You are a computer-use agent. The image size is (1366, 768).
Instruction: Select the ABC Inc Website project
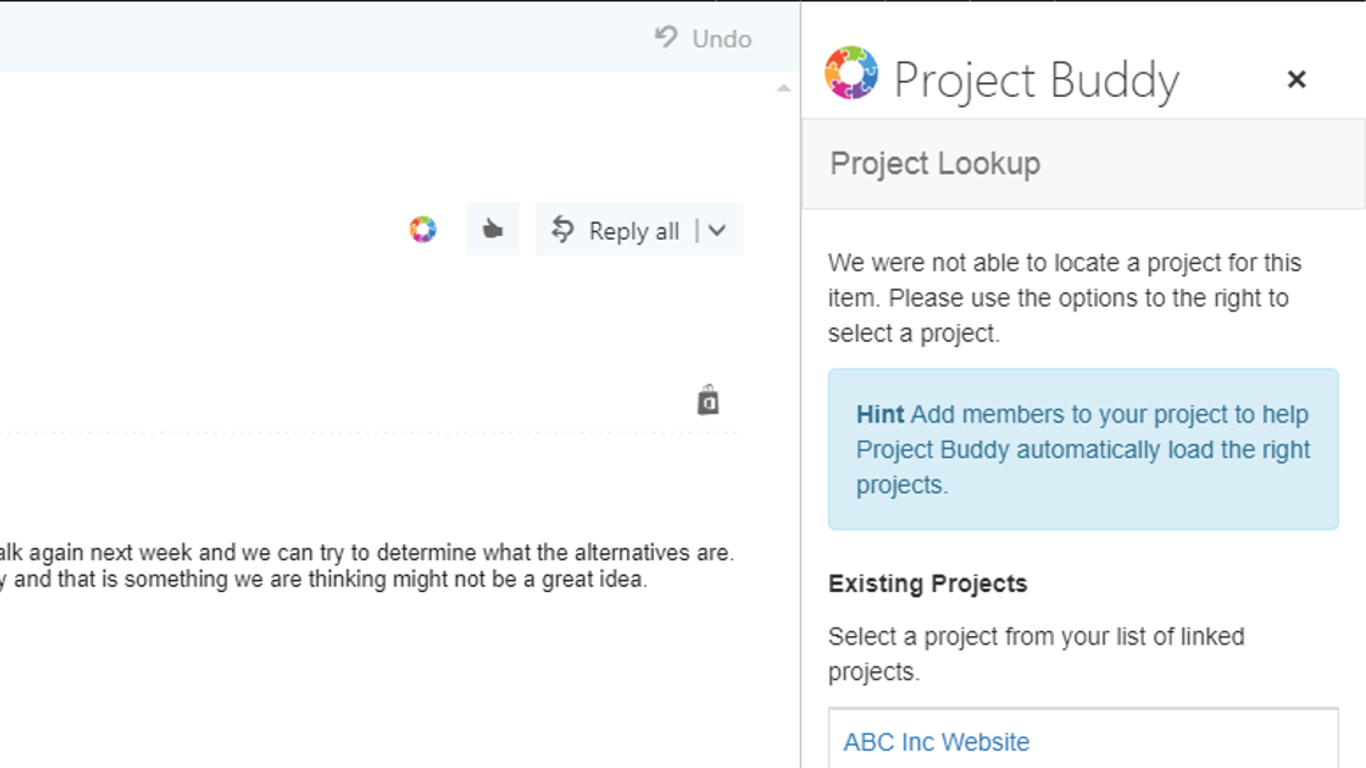point(936,741)
